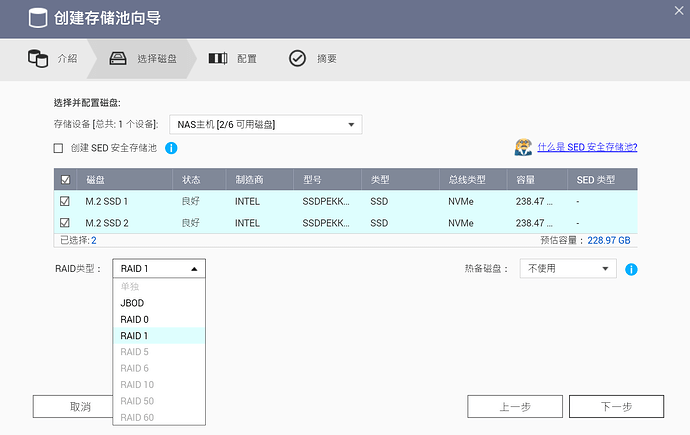Choose RAID 0 in the RAID list
Image resolution: width=690 pixels, height=435 pixels.
tap(134, 319)
